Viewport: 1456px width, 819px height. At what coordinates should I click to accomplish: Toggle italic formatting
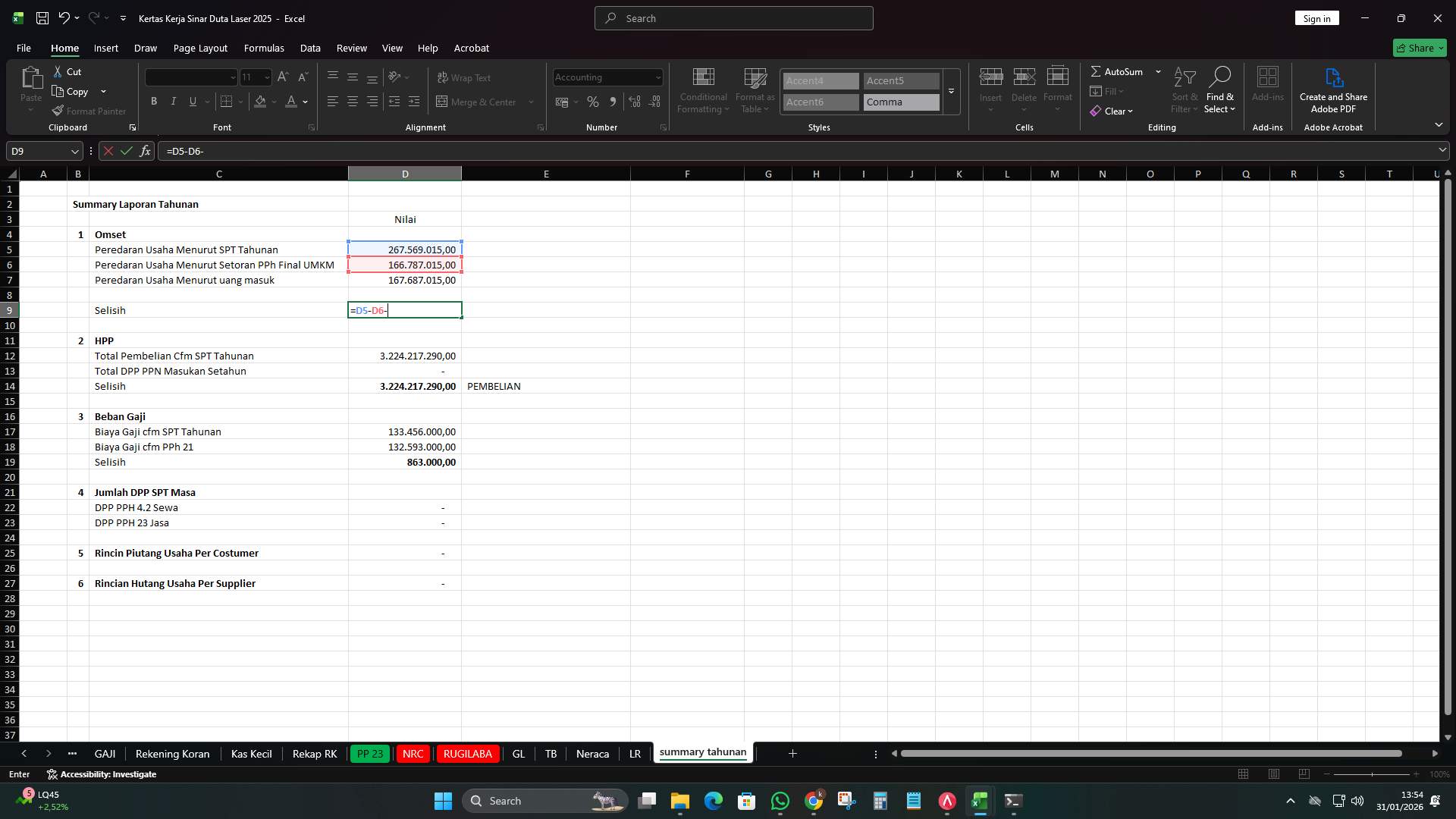pyautogui.click(x=173, y=101)
